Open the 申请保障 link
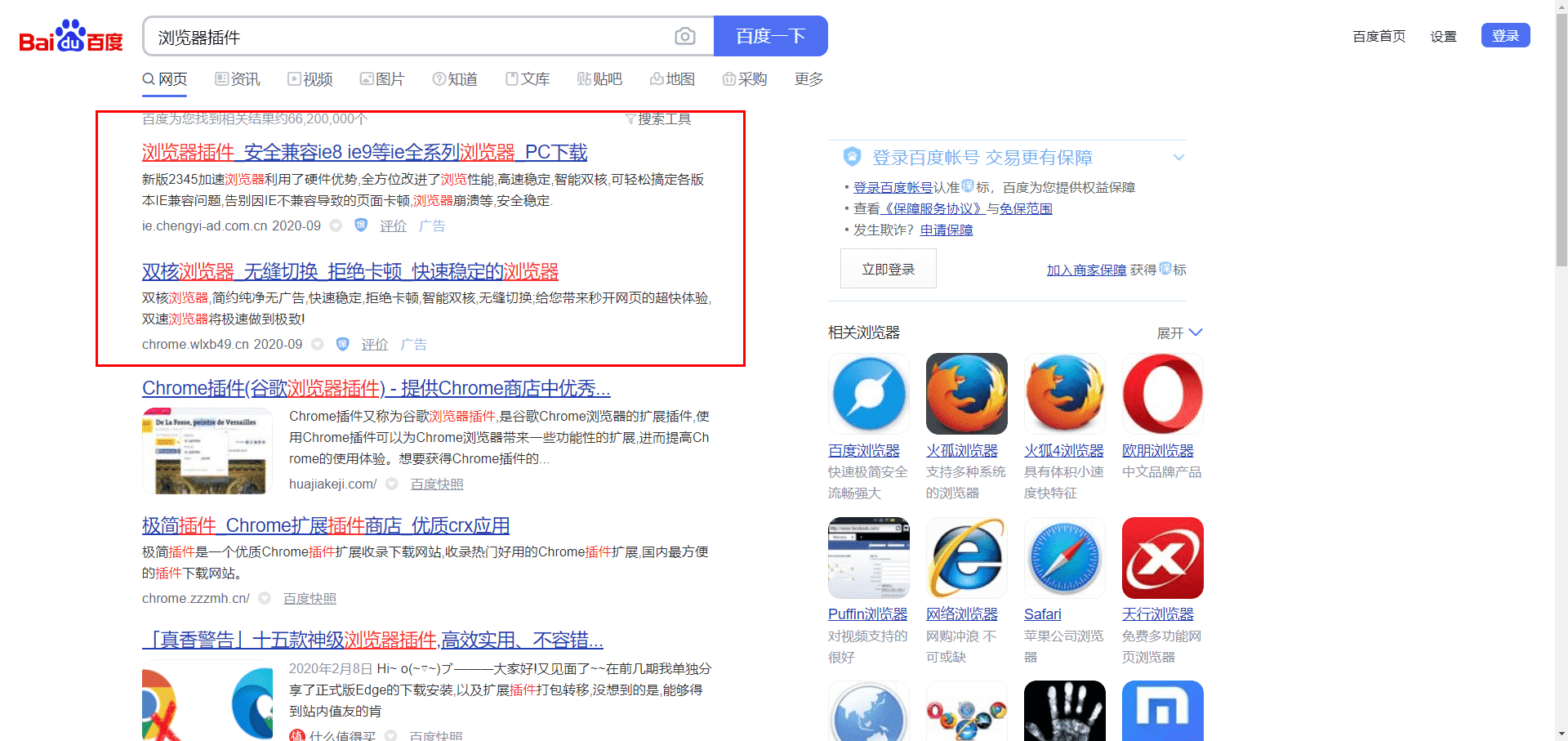 pos(947,230)
